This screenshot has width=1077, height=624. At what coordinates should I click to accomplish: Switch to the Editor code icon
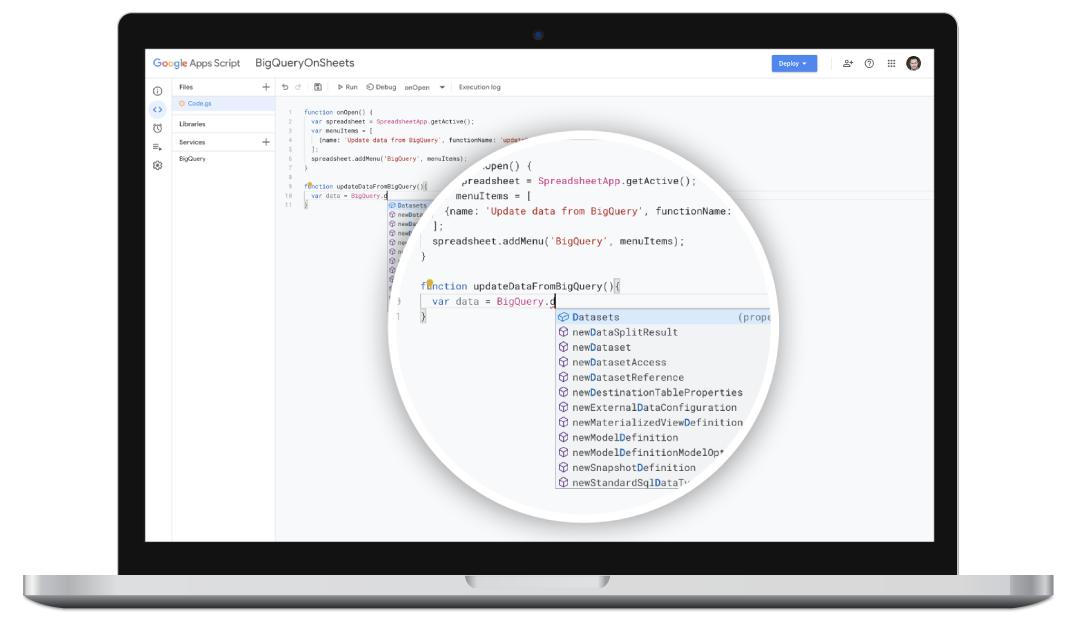tap(157, 109)
